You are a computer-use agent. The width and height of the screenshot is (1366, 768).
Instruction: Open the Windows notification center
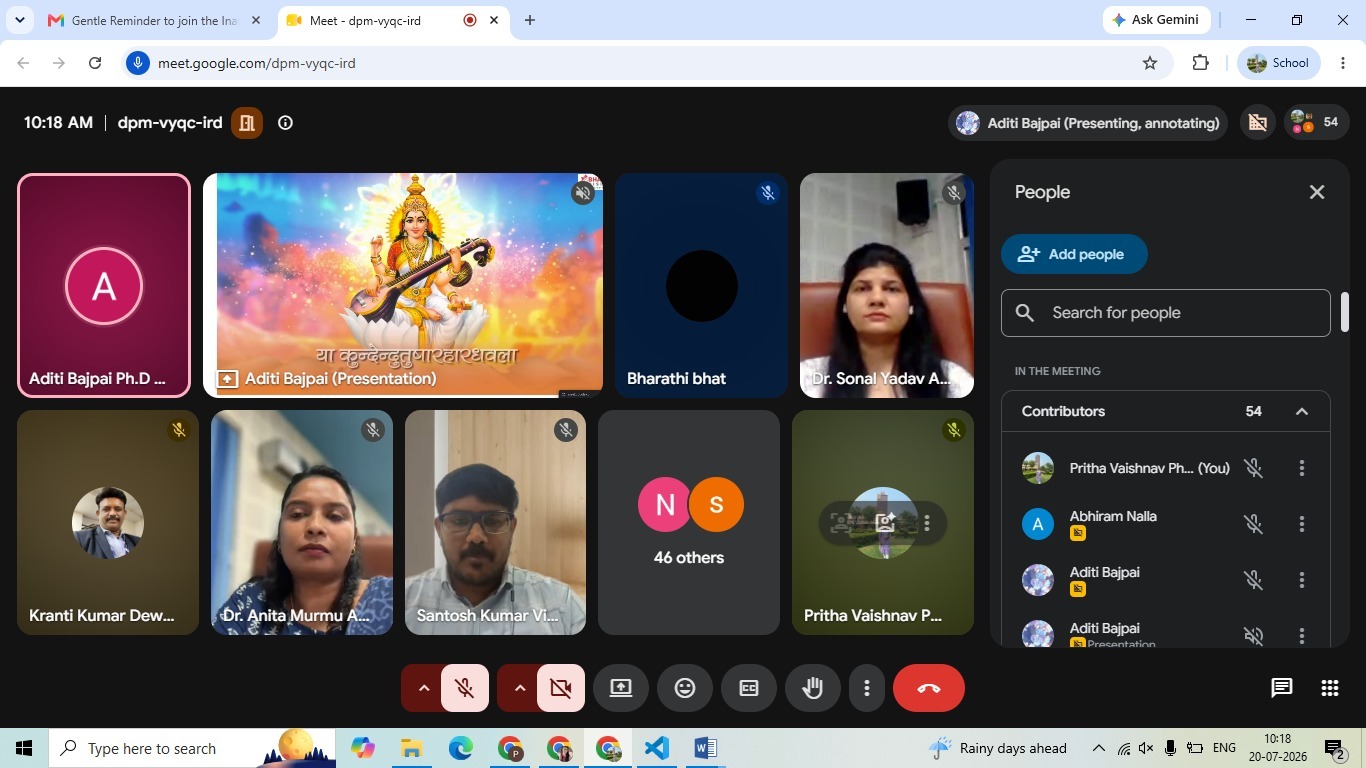click(1335, 748)
